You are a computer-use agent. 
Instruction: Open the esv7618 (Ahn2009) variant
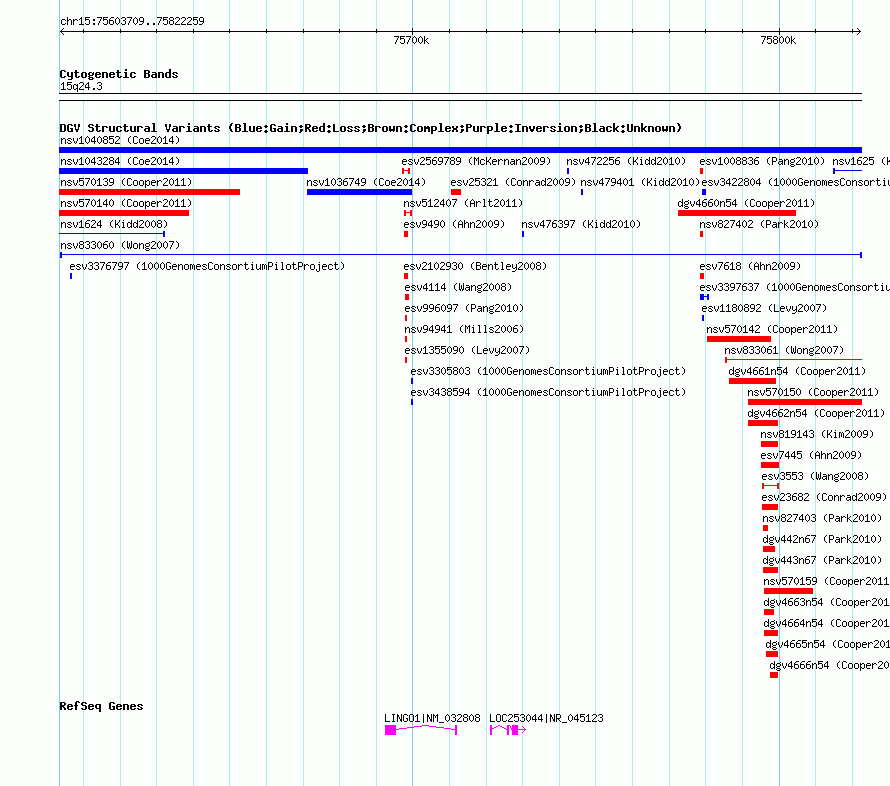[750, 266]
